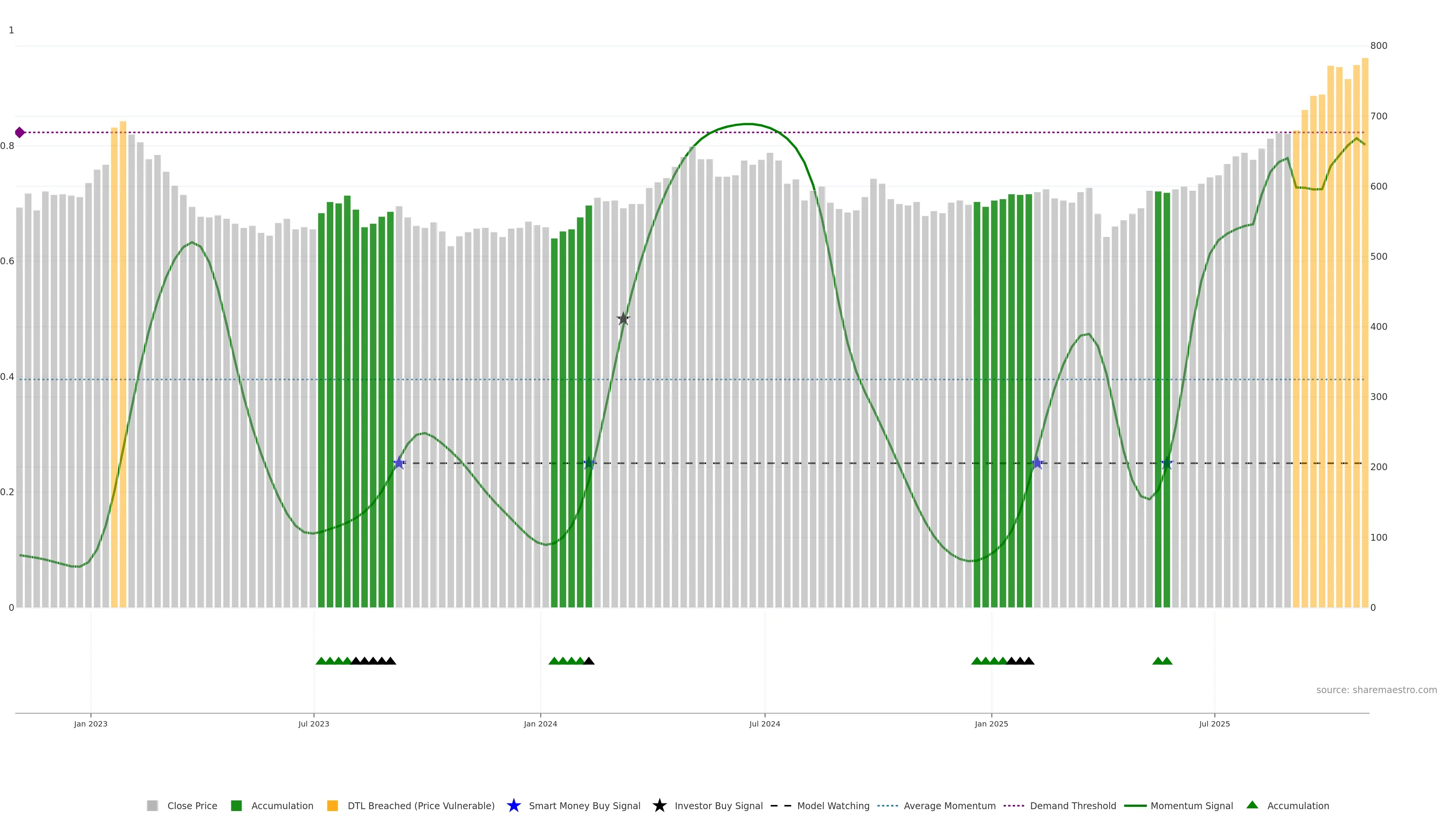The height and width of the screenshot is (819, 1456).
Task: Toggle DTL Breached (Price Vulnerable) legend entry
Action: (x=420, y=805)
